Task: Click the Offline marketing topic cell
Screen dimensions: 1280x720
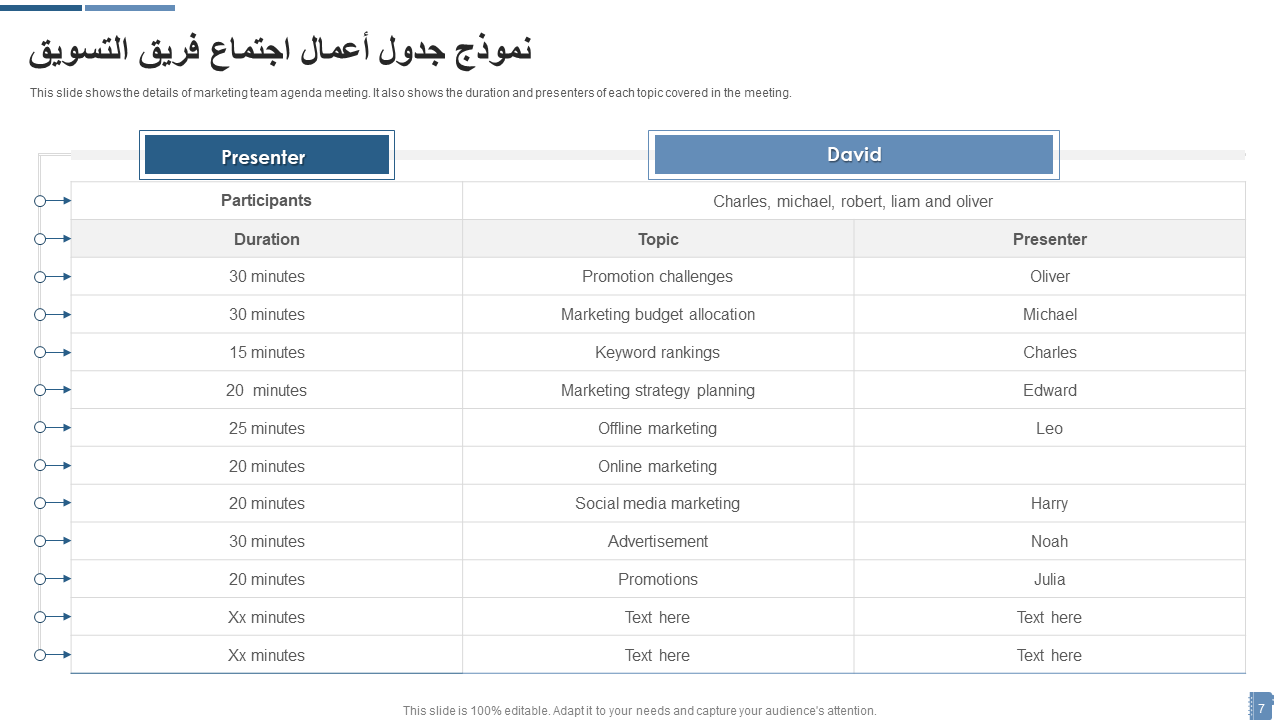Action: pyautogui.click(x=658, y=428)
